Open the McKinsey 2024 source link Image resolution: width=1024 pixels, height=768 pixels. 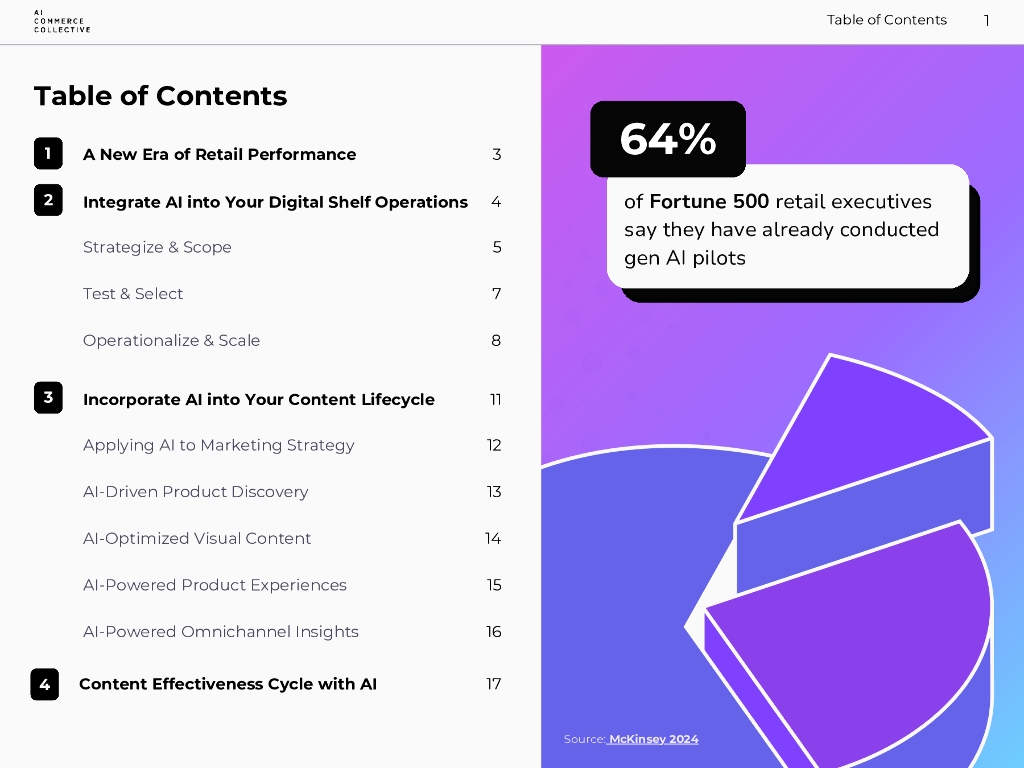point(654,739)
